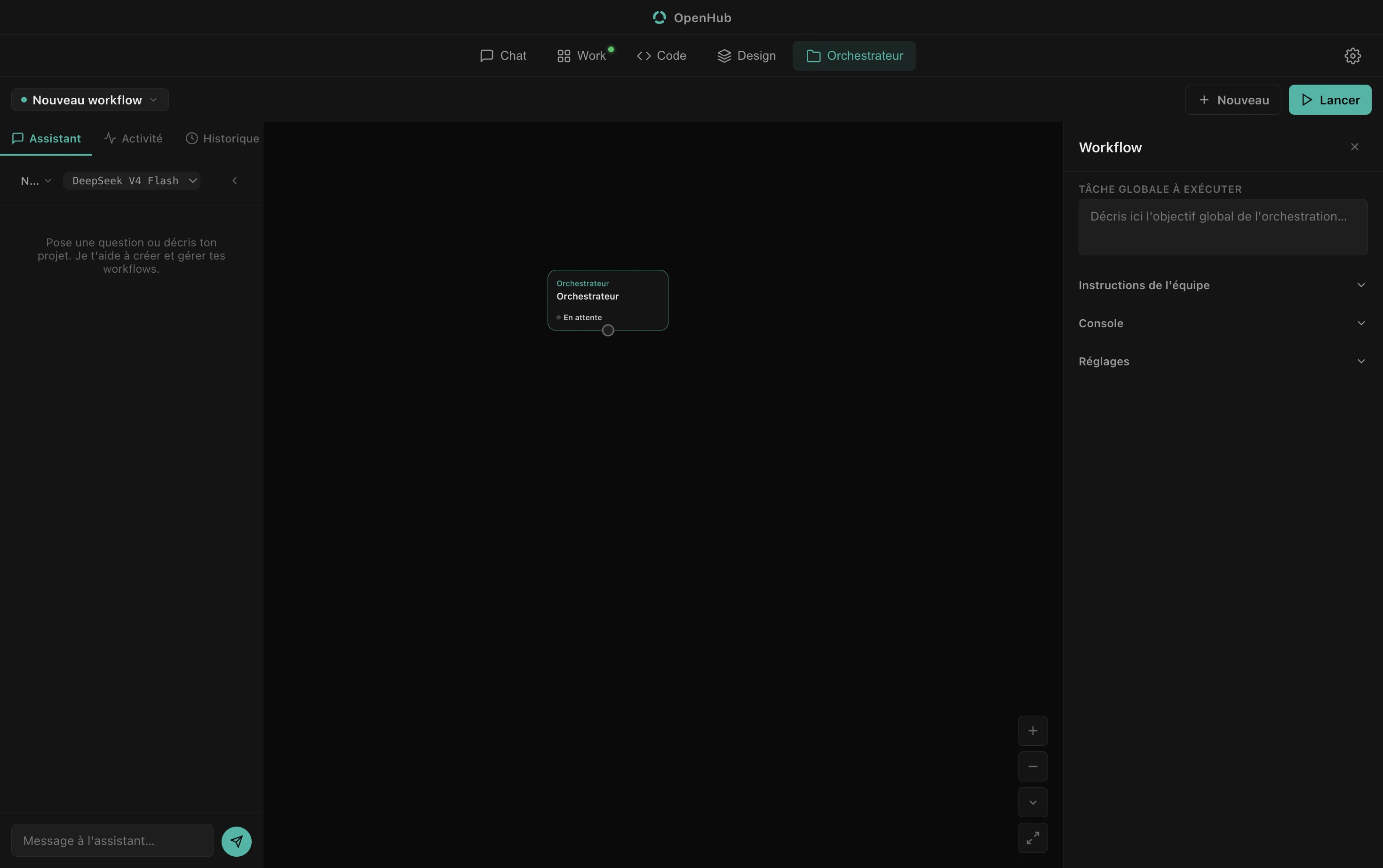
Task: Focus the Message à l'assistant input
Action: [112, 840]
